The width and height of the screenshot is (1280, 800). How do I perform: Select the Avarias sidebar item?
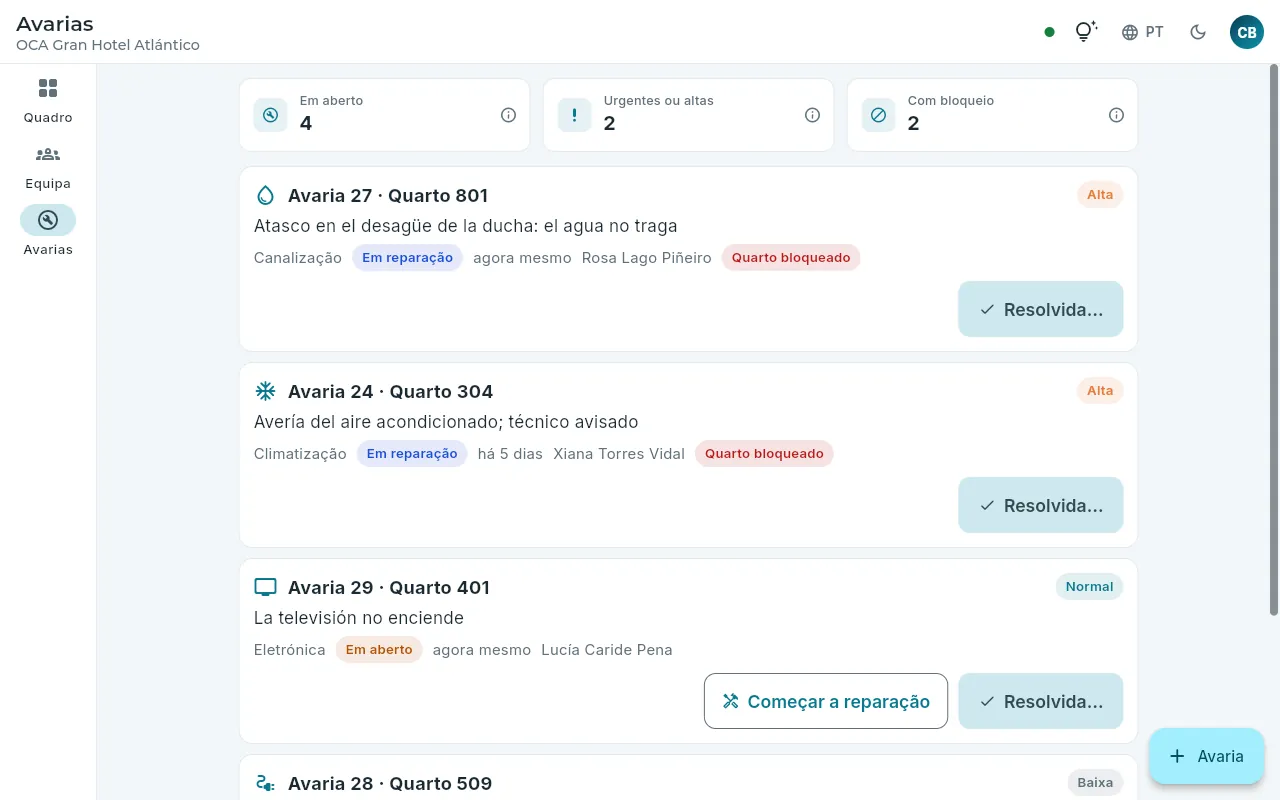[48, 233]
